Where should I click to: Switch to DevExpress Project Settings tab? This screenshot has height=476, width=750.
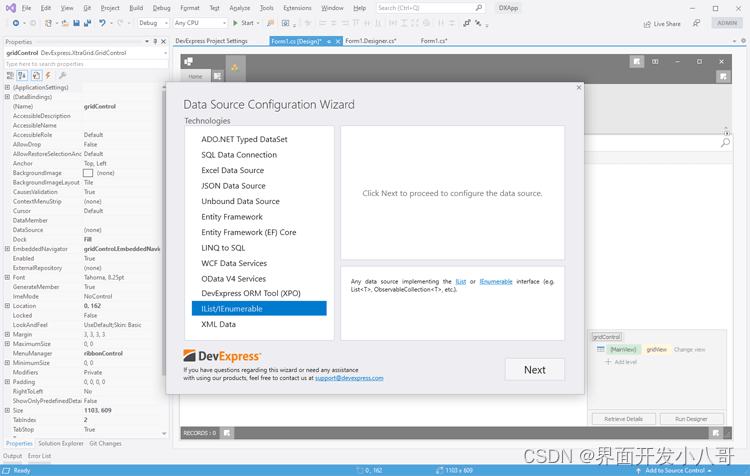coord(211,41)
